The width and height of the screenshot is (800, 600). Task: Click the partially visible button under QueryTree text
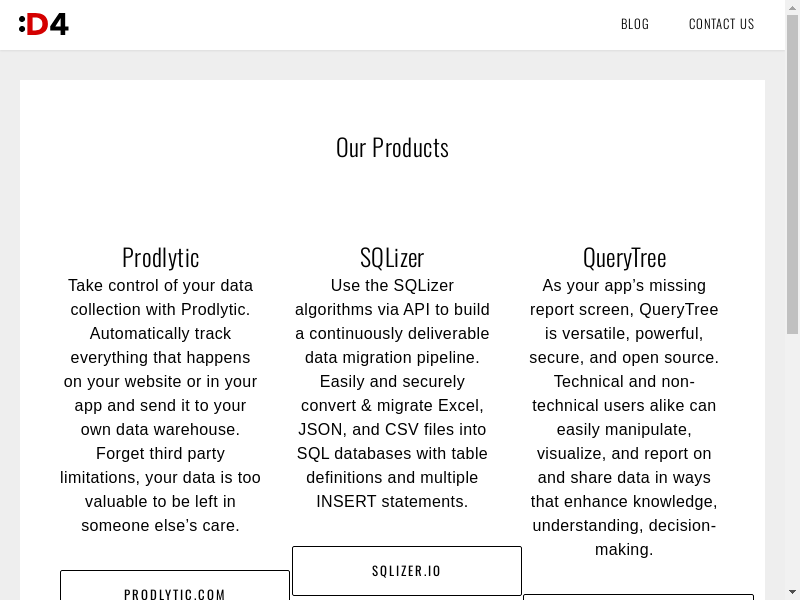click(x=638, y=597)
